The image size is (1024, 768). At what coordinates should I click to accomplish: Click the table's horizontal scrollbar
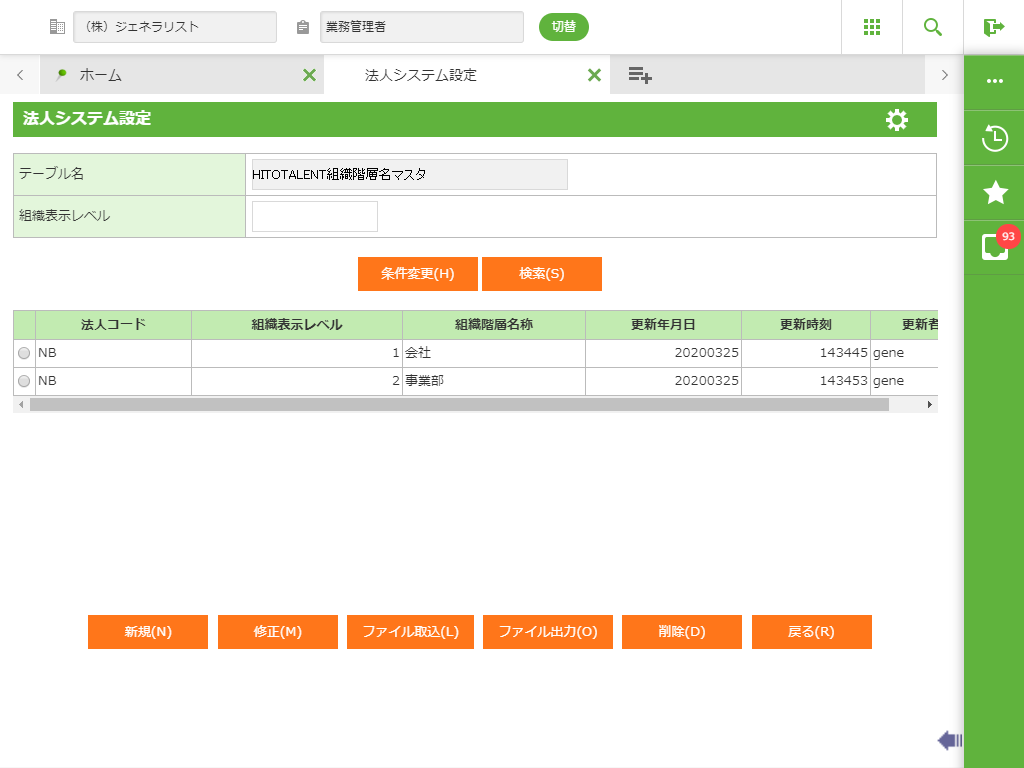click(458, 405)
